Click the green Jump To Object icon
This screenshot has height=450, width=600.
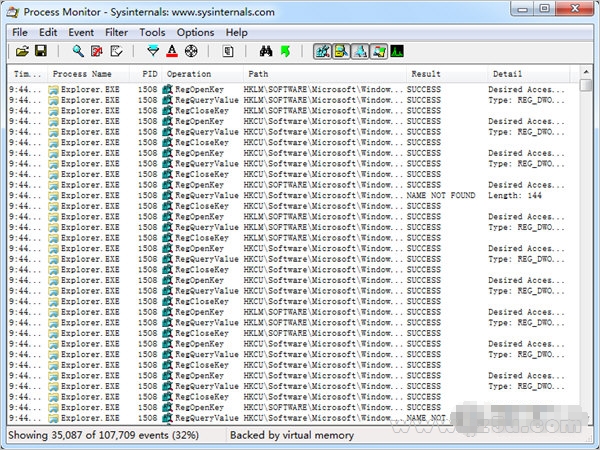point(285,51)
